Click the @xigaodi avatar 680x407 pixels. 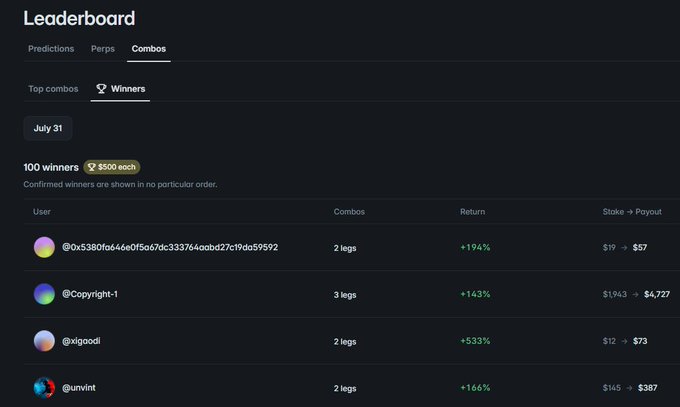pyautogui.click(x=44, y=341)
